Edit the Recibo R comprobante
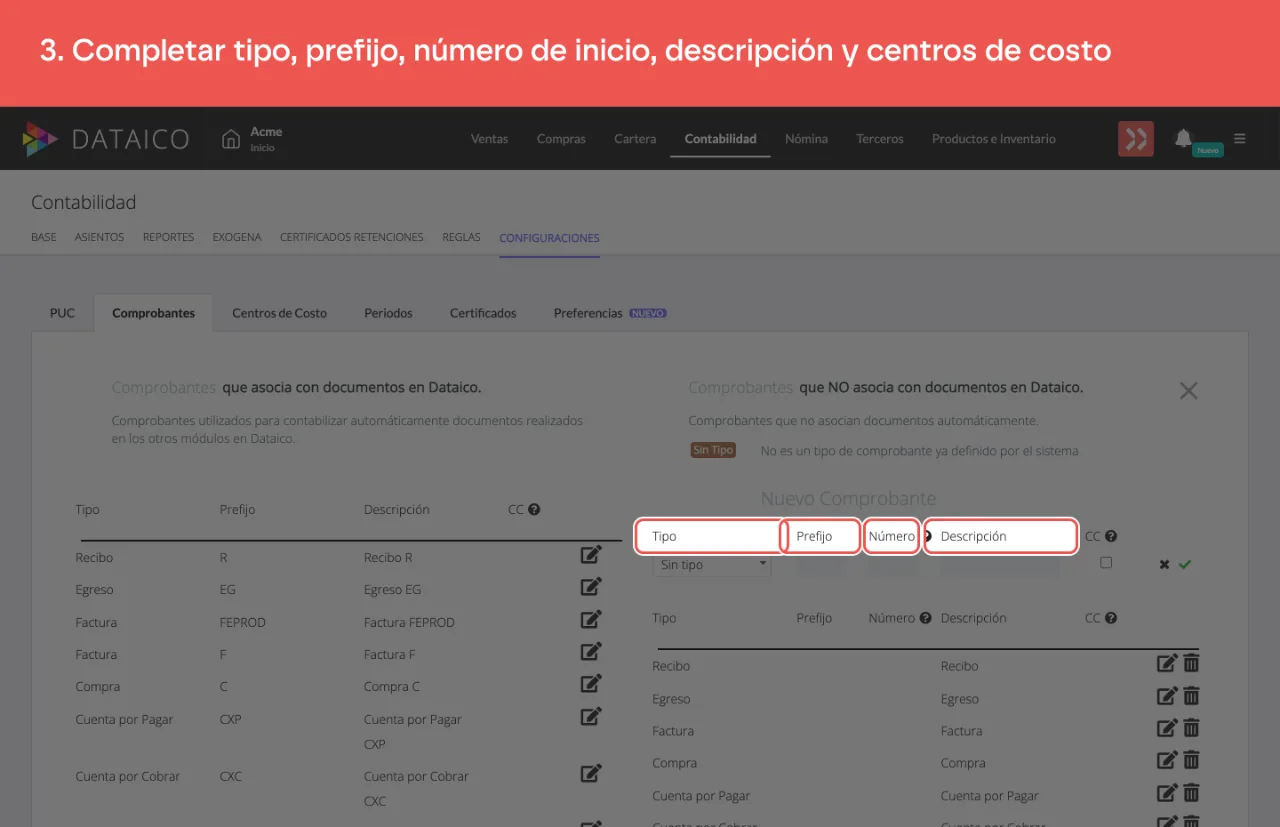Viewport: 1280px width, 827px height. tap(591, 554)
